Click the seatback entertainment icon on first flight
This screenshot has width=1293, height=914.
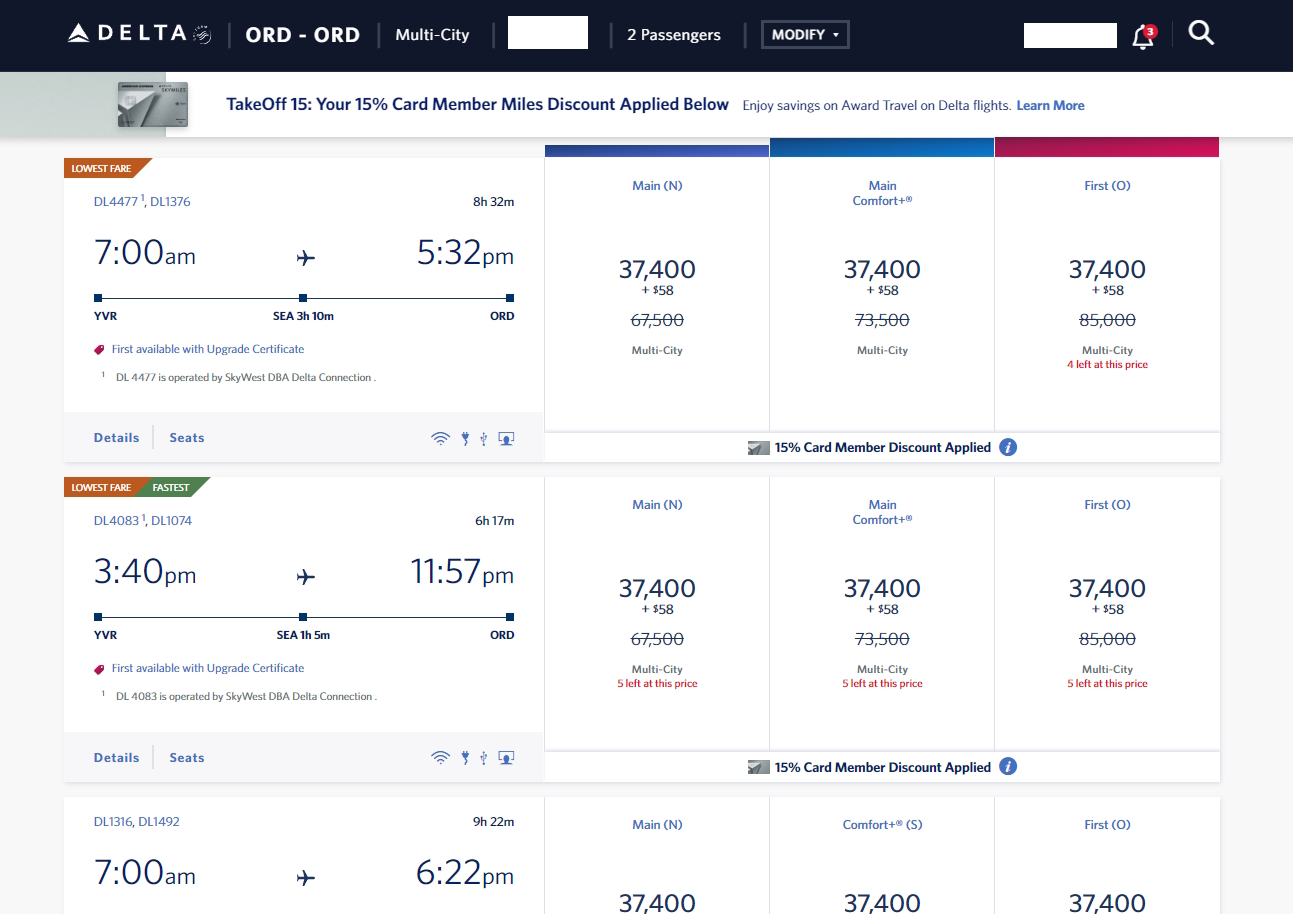(x=506, y=437)
